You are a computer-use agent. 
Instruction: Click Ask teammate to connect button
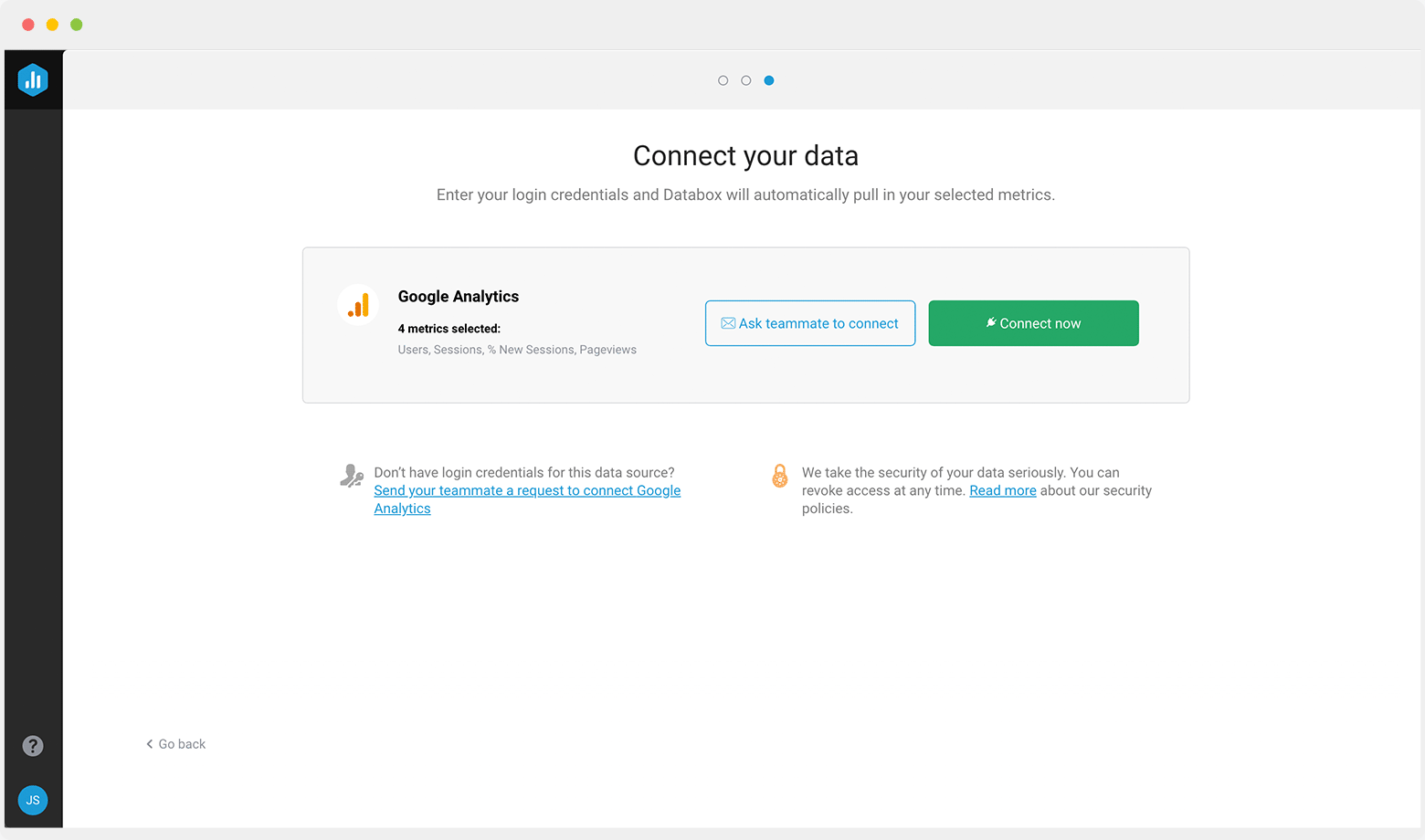[810, 323]
